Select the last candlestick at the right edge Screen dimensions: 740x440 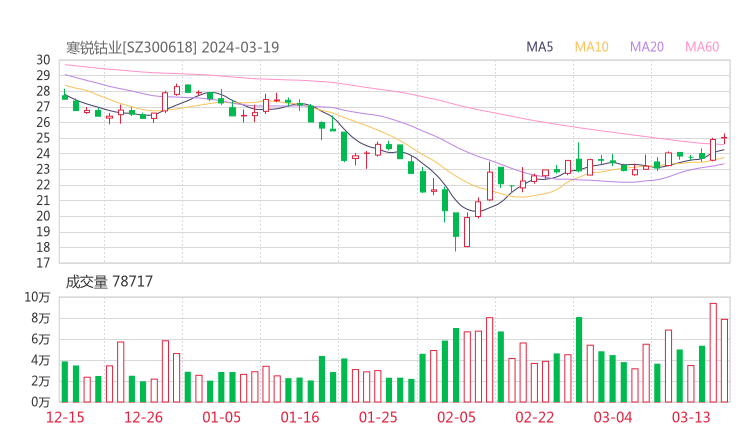pos(724,138)
